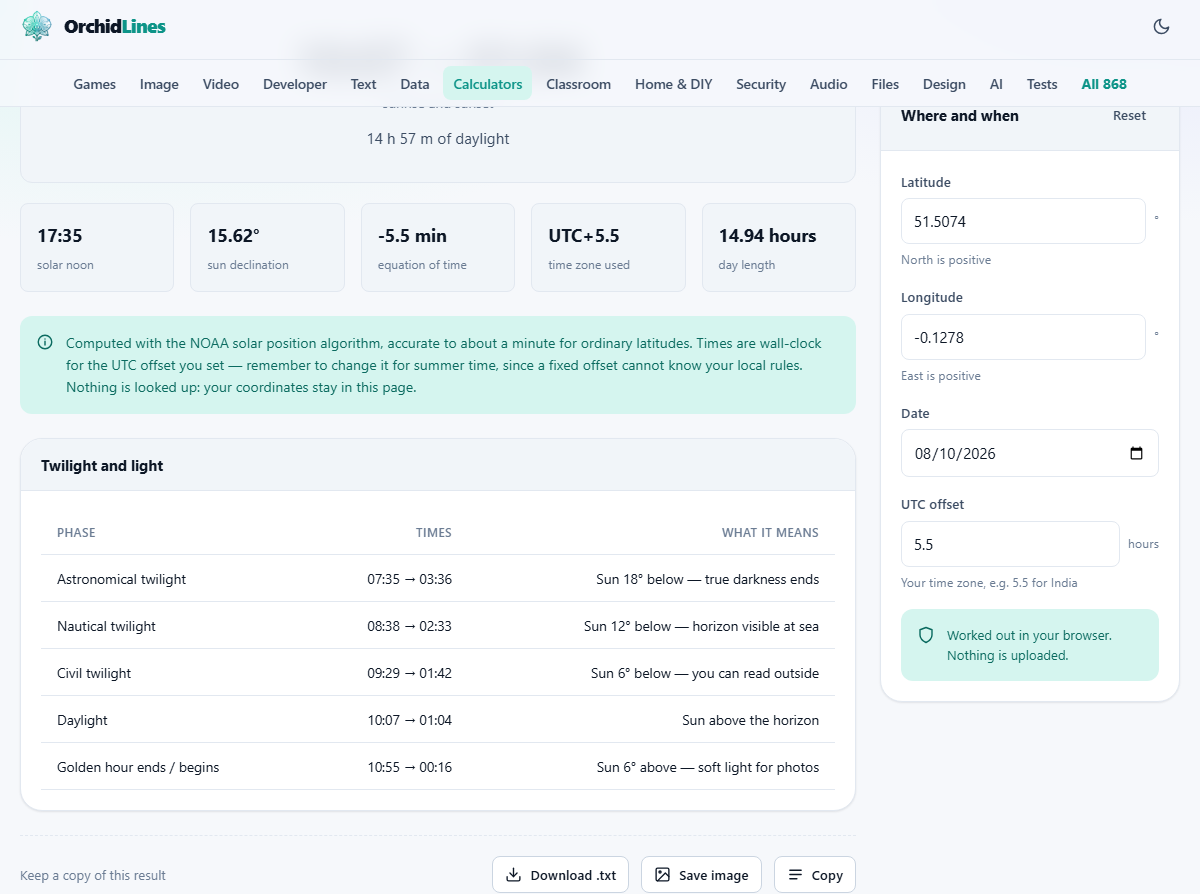Viewport: 1200px width, 894px height.
Task: Open the Calculators tab
Action: pyautogui.click(x=488, y=84)
